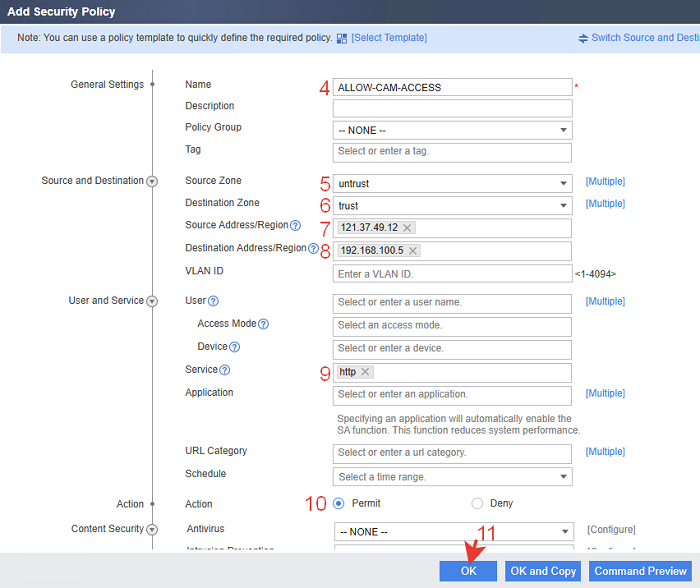Collapse the User and Service section
The image size is (700, 588).
click(152, 301)
